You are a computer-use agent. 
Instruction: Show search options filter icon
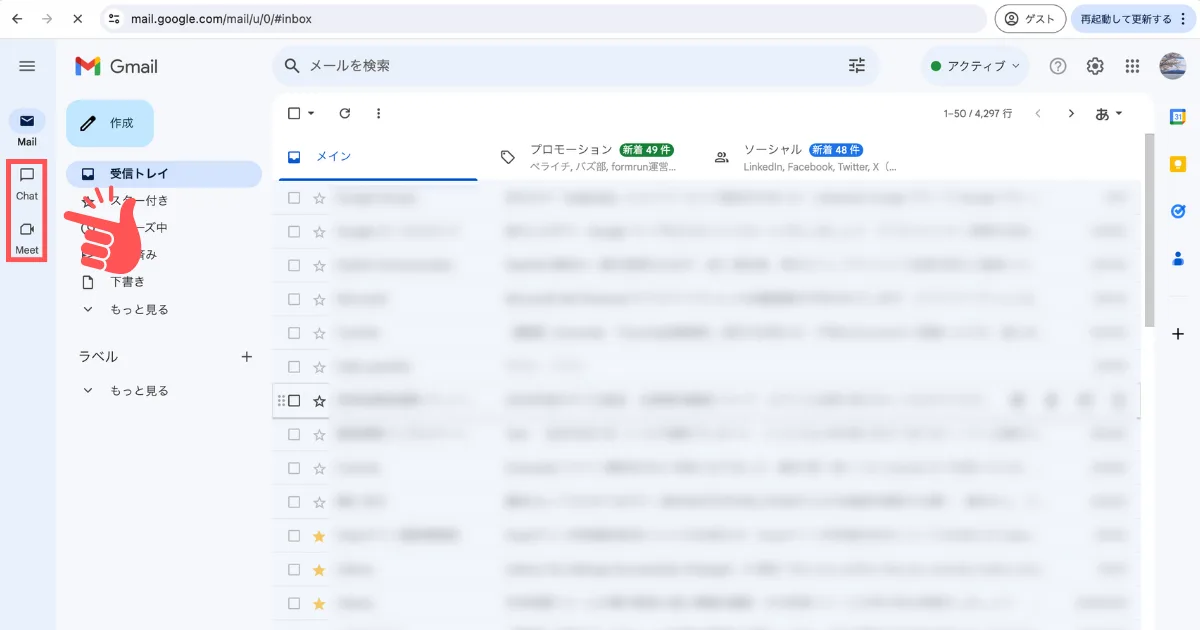pos(857,66)
